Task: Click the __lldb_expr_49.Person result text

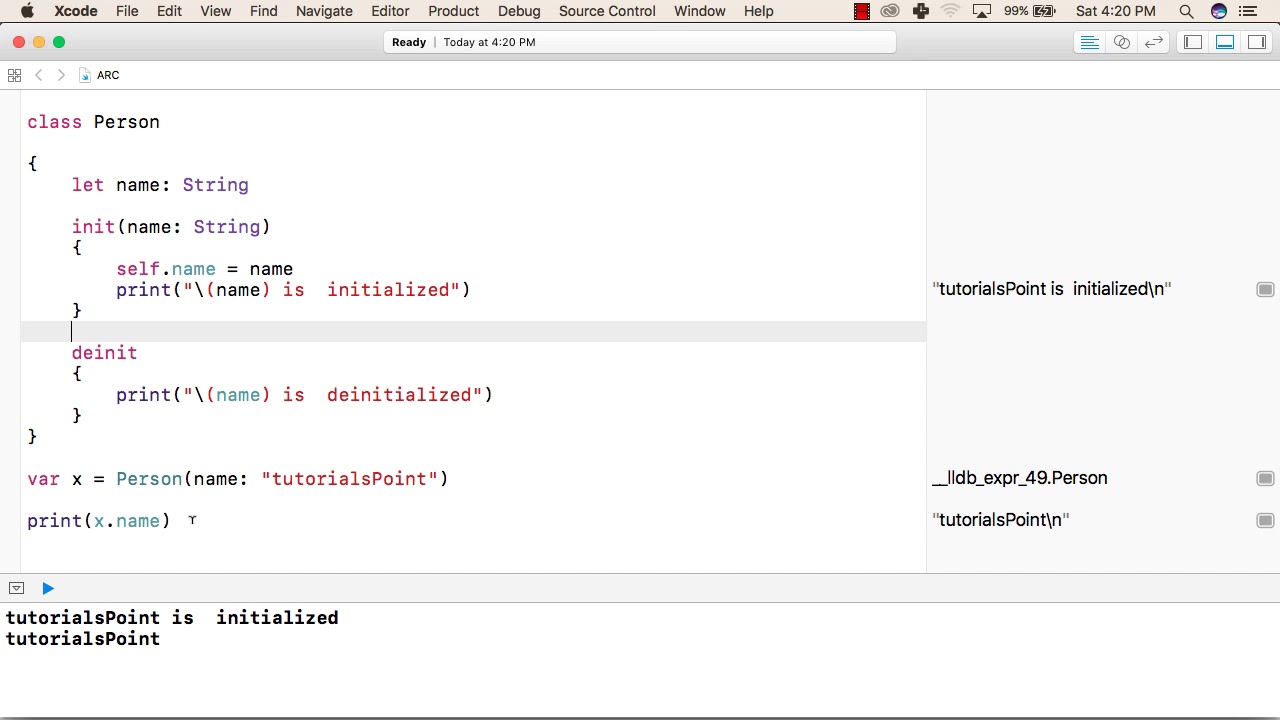Action: 1020,478
